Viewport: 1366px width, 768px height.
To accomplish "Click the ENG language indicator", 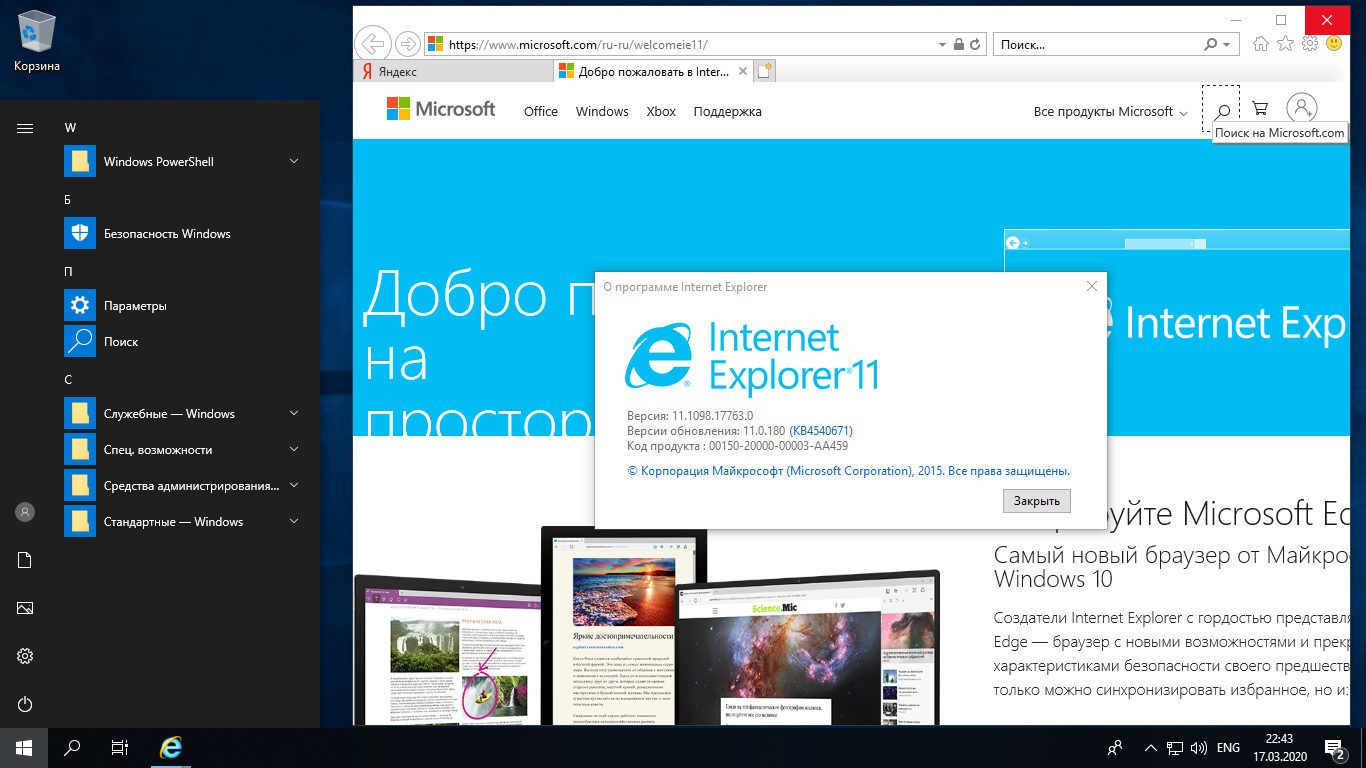I will click(x=1228, y=748).
